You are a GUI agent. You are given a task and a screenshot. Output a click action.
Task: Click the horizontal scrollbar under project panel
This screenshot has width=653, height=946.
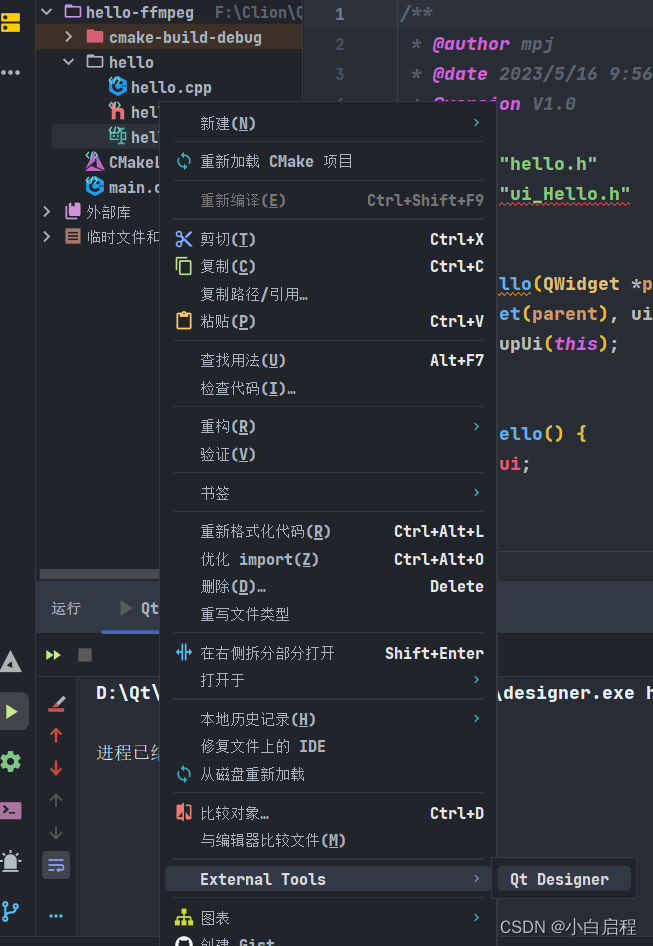[x=100, y=573]
